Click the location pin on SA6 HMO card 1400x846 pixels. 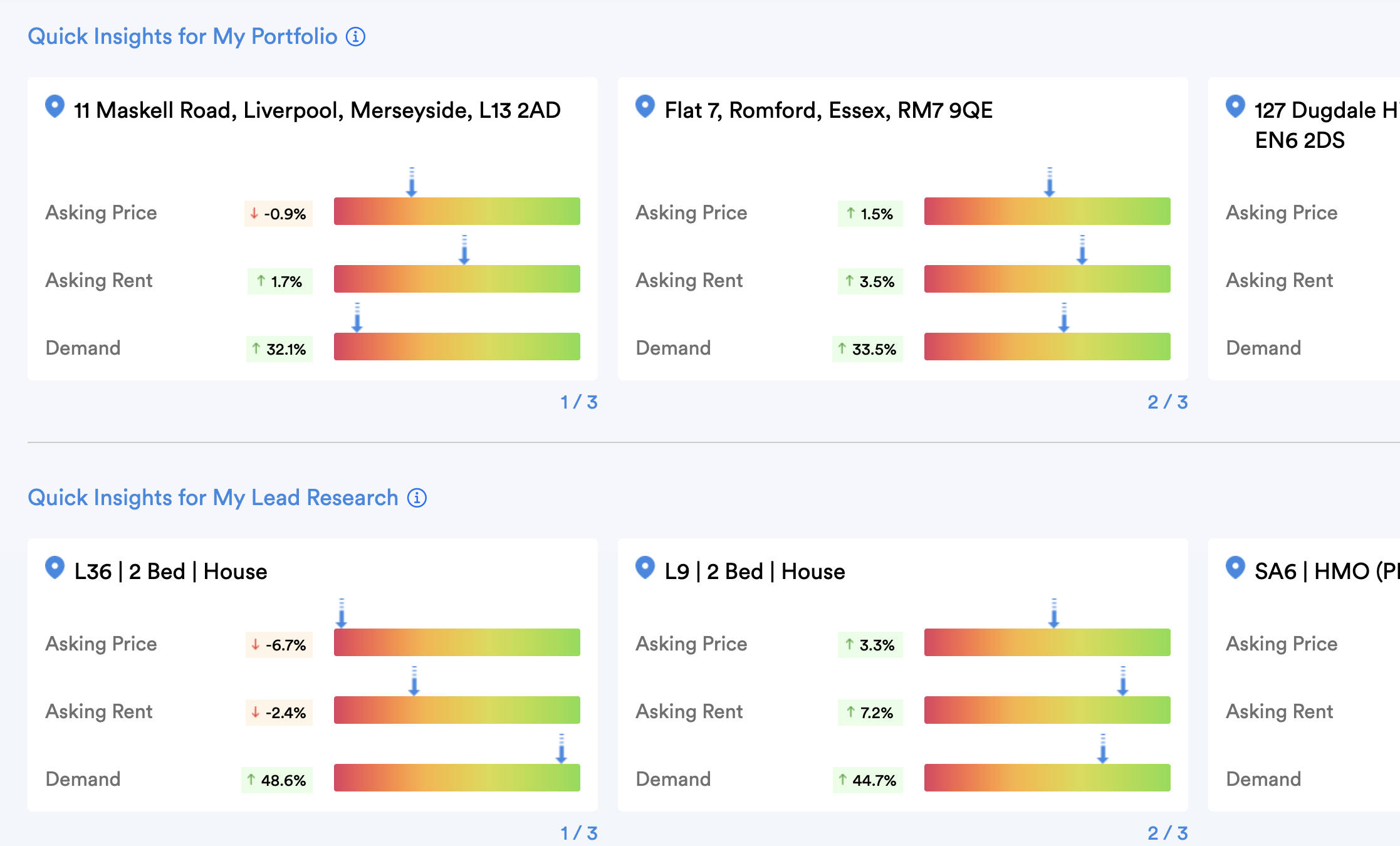(x=1235, y=568)
